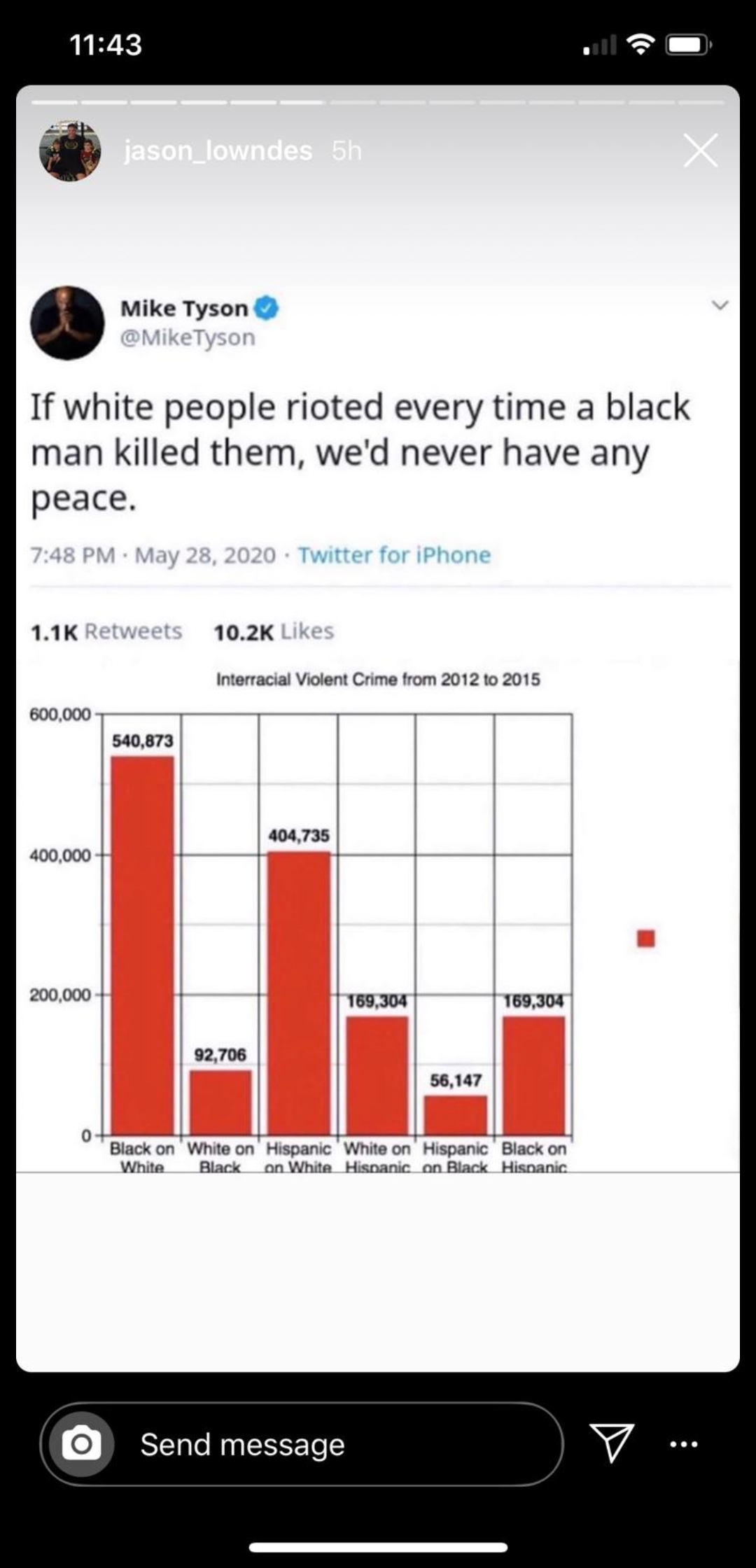Tap the Wi-Fi status icon
The height and width of the screenshot is (1568, 756).
[640, 45]
